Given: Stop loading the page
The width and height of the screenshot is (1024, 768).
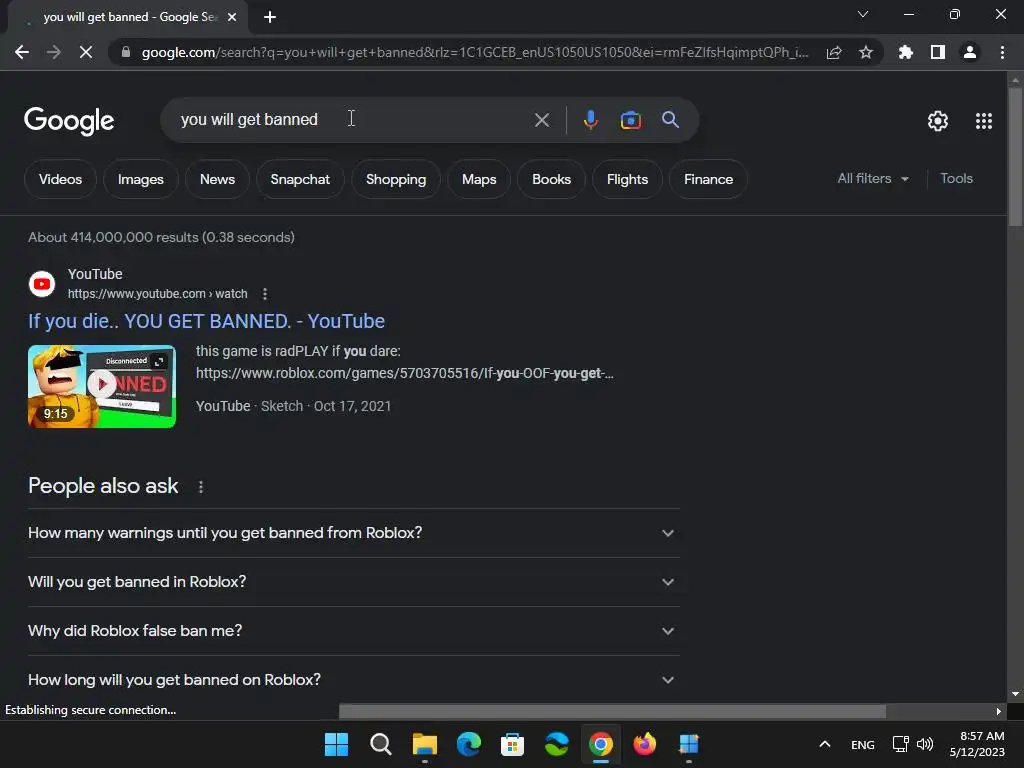Looking at the screenshot, I should click(x=86, y=52).
